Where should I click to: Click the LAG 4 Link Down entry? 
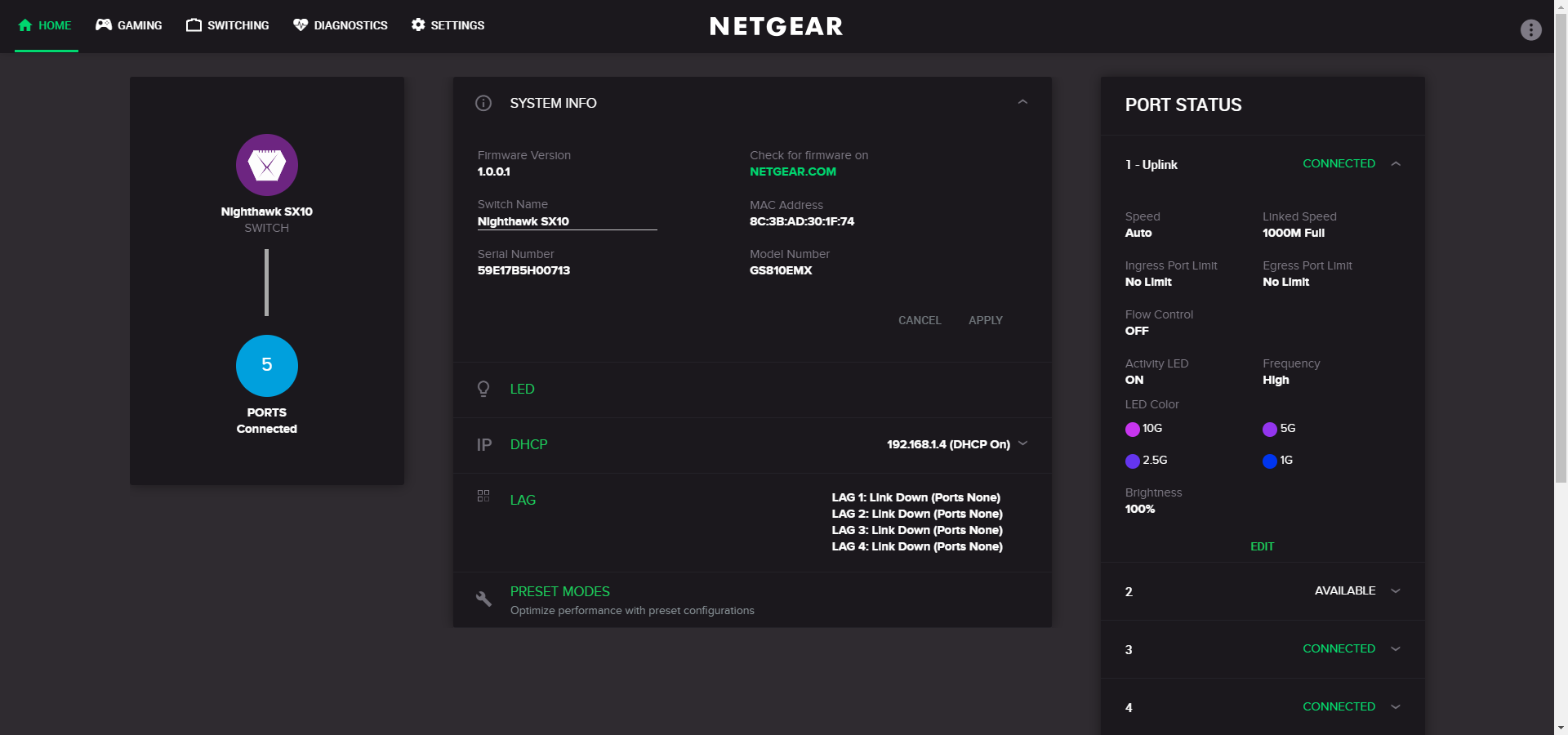[x=917, y=546]
